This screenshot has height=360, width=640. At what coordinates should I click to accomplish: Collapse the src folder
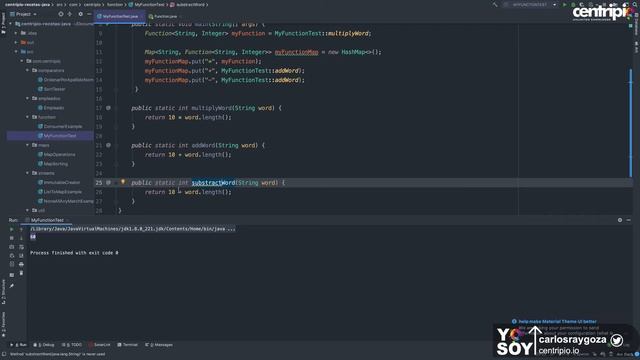pos(16,52)
